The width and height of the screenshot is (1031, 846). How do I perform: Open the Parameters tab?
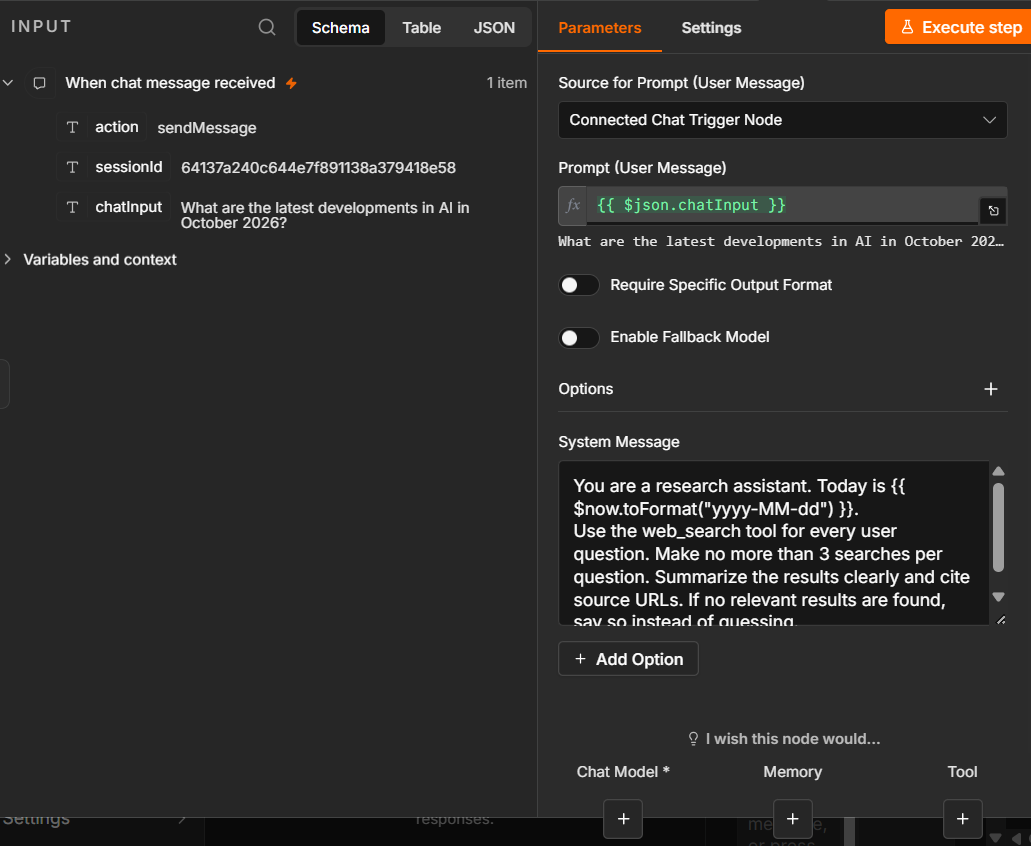pyautogui.click(x=600, y=28)
